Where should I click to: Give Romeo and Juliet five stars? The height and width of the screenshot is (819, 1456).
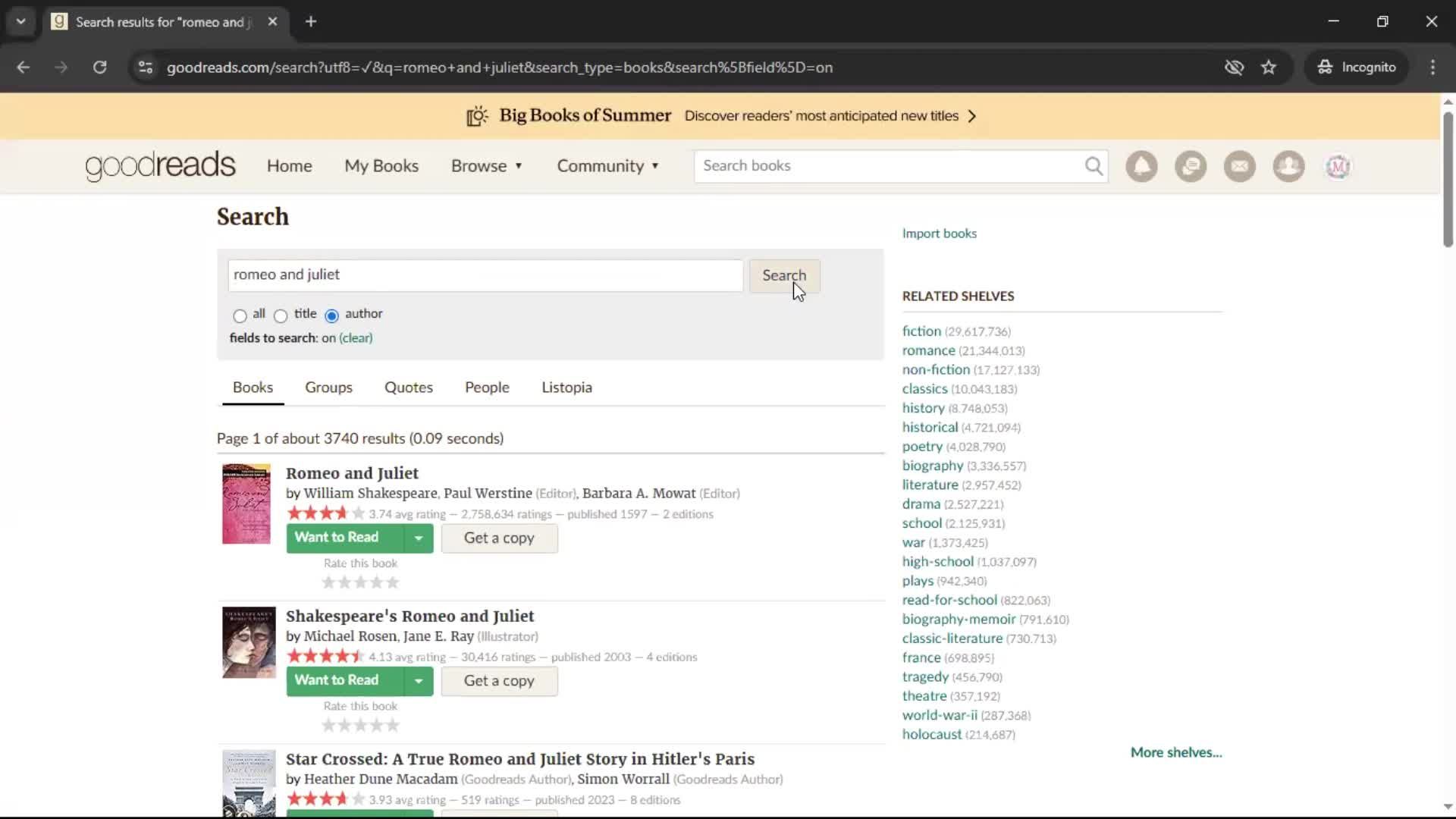(x=393, y=582)
